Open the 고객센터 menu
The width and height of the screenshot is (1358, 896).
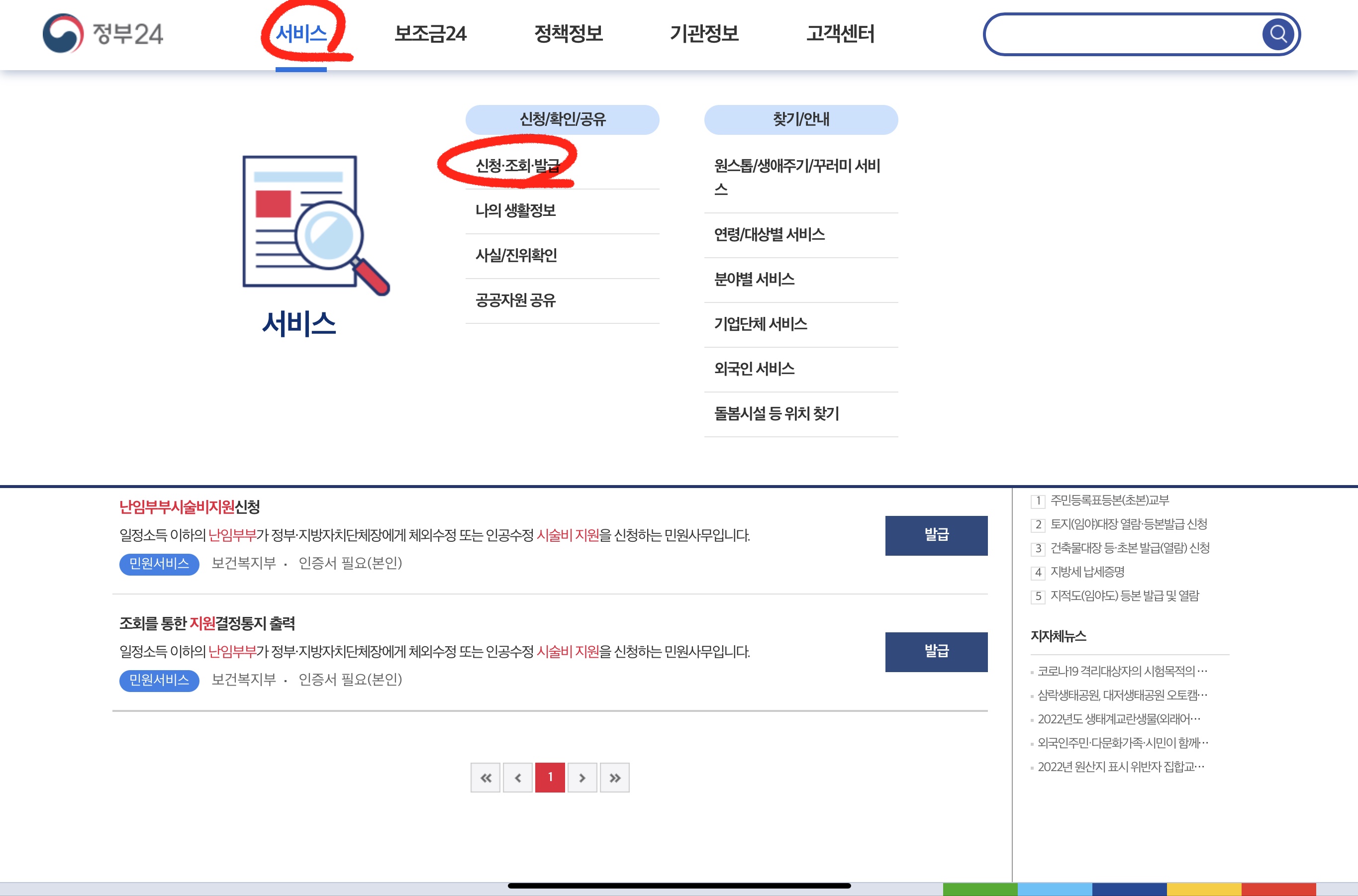[x=842, y=34]
